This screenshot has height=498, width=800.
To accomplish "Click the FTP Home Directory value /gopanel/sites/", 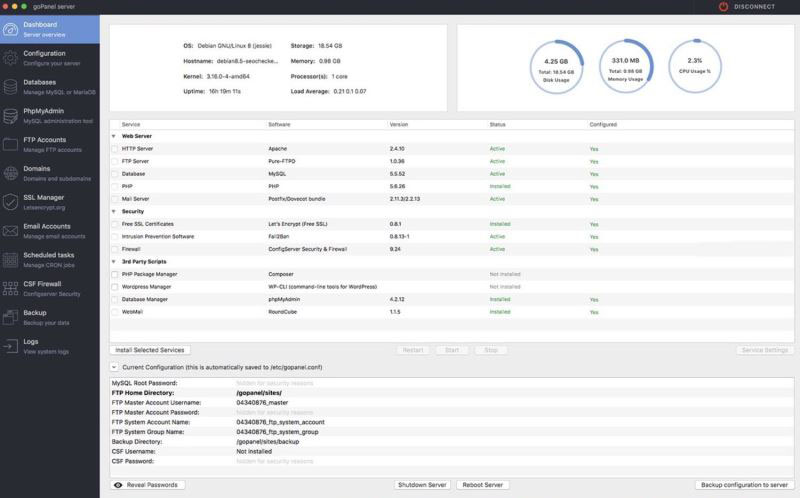I will 259,393.
